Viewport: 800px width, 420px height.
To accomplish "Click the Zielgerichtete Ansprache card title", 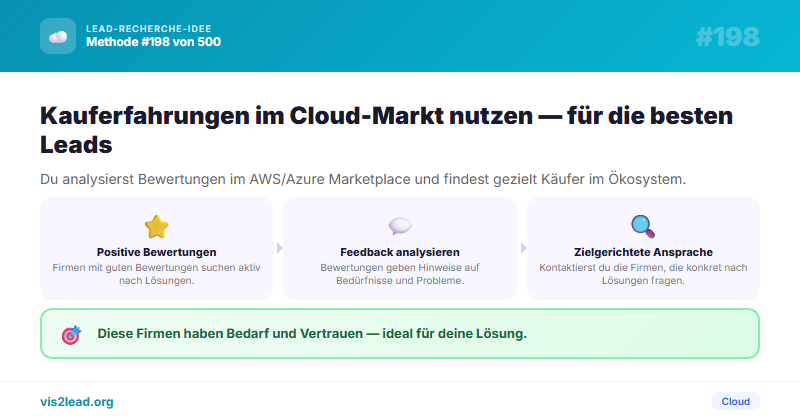I will (643, 252).
